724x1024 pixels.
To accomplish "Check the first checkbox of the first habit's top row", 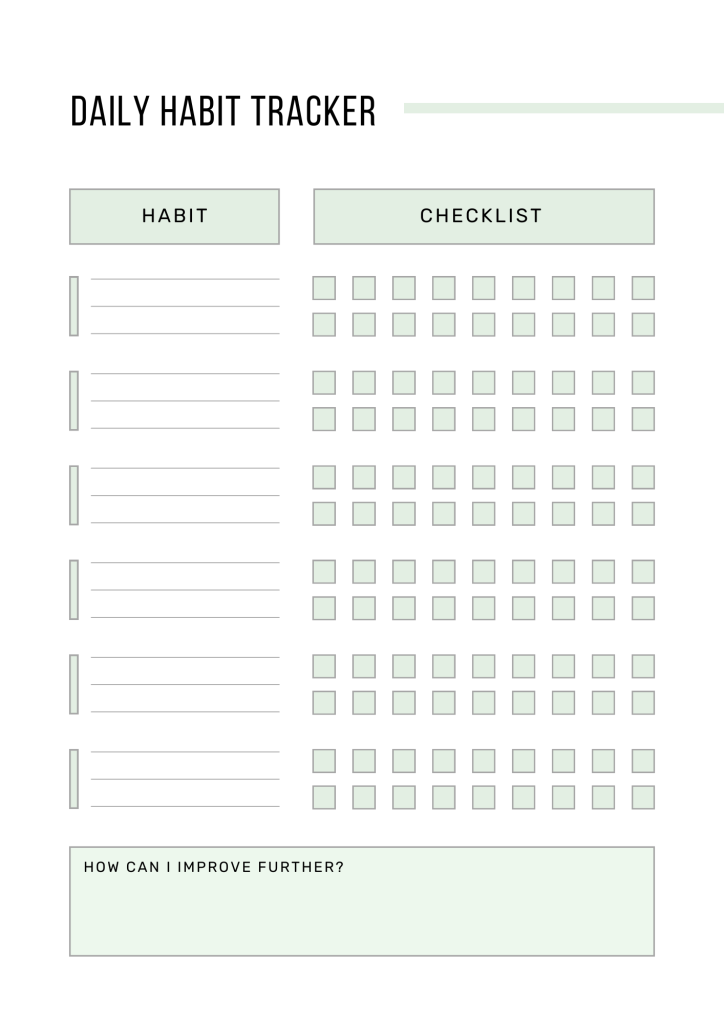I will pos(324,288).
